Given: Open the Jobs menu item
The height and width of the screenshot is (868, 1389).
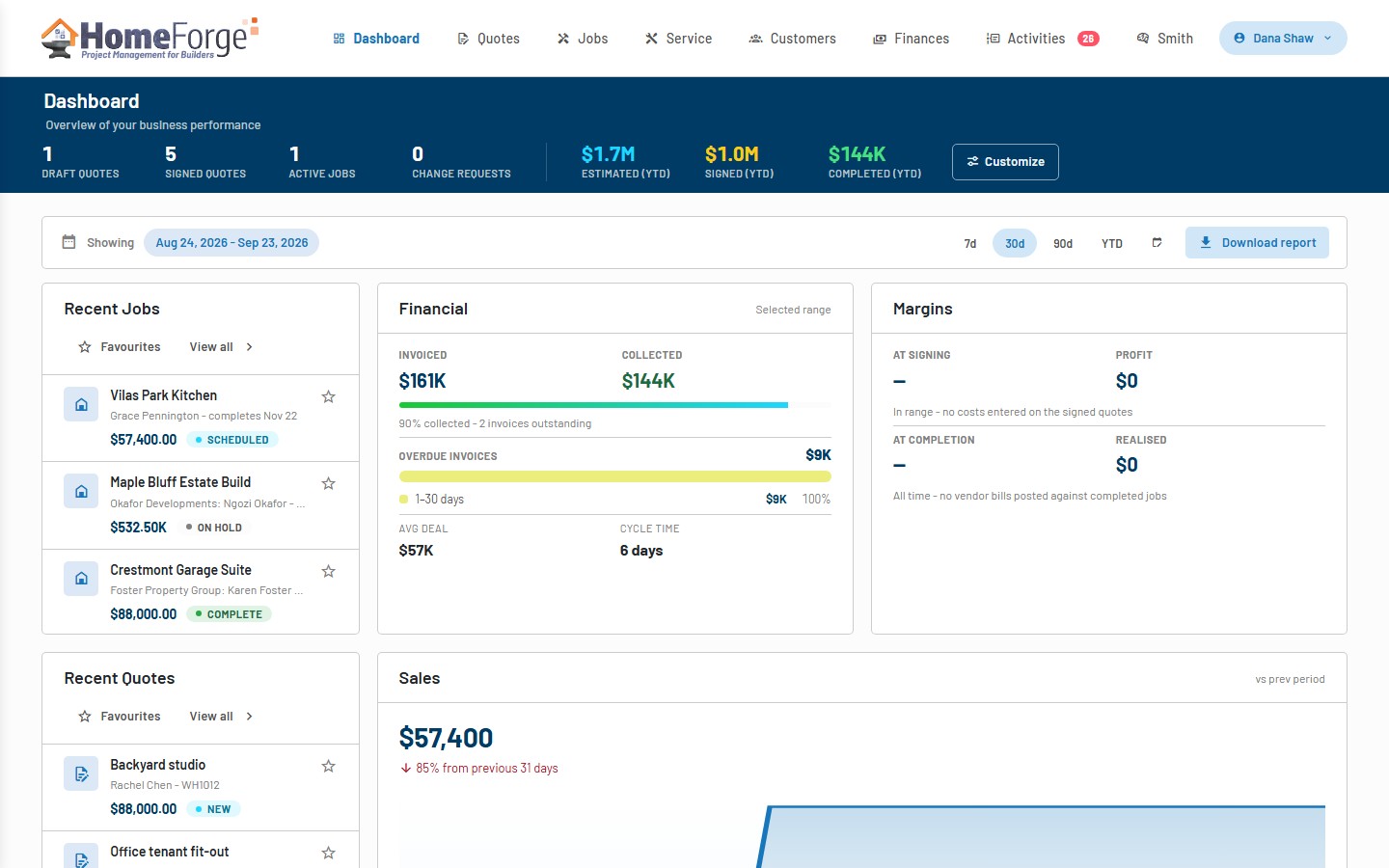Looking at the screenshot, I should pyautogui.click(x=583, y=39).
